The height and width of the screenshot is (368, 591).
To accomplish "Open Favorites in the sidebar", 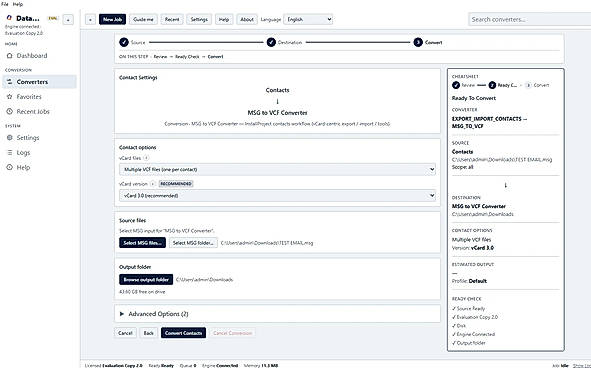I will (39, 97).
